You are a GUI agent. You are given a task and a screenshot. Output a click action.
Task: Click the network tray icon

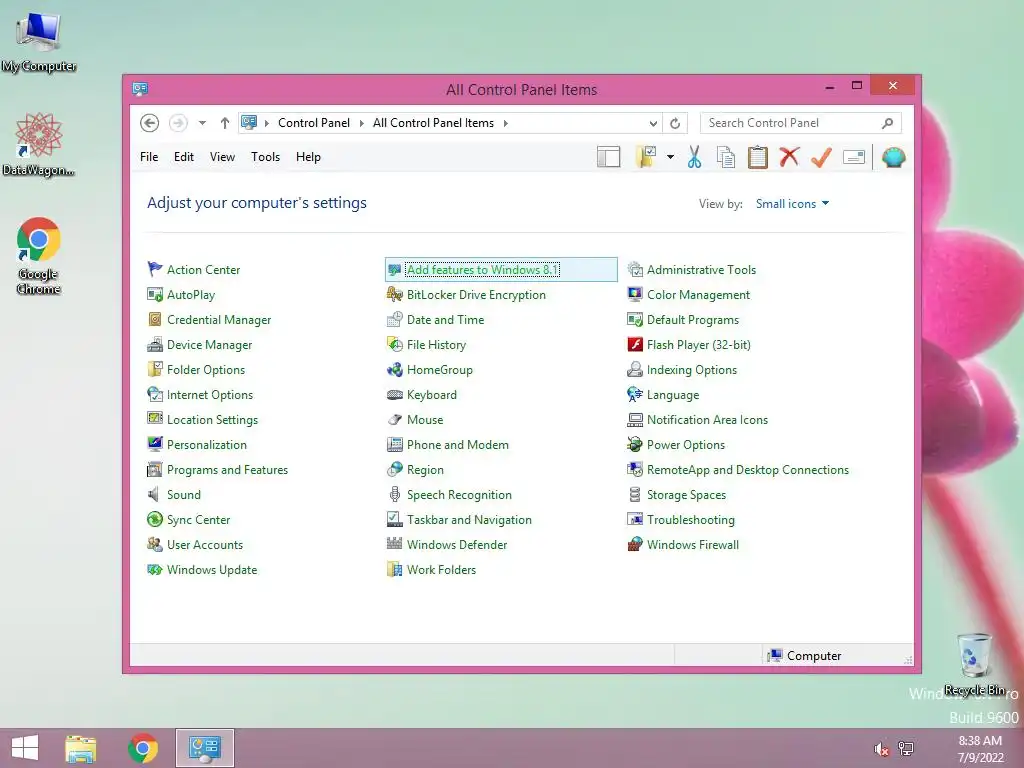tap(906, 748)
